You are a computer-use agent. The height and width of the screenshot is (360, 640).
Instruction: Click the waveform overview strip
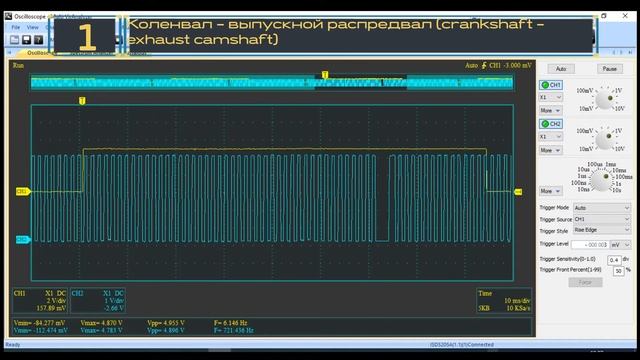point(272,83)
